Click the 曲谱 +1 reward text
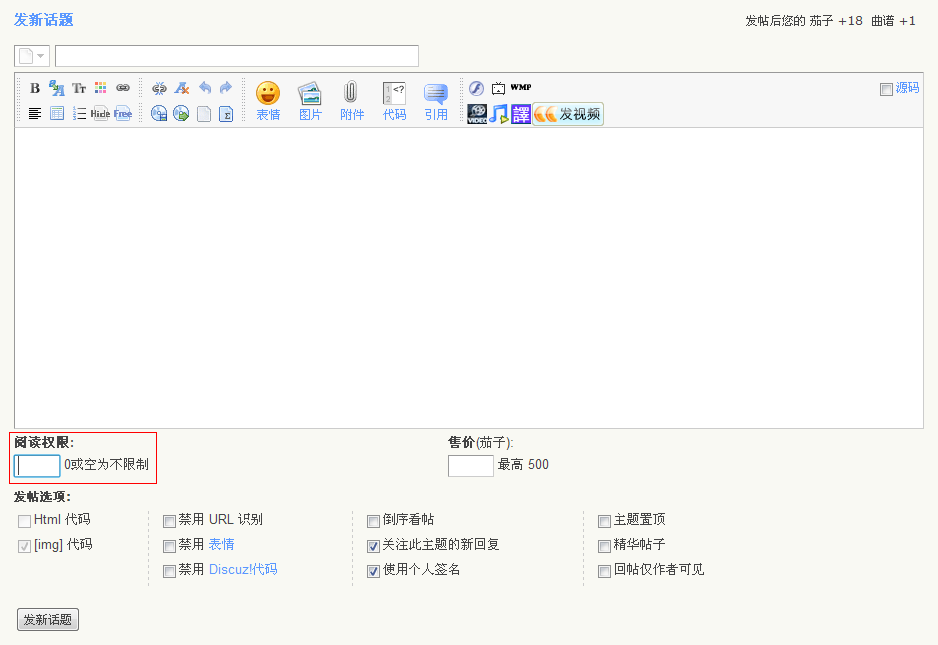The image size is (938, 645). pos(893,21)
